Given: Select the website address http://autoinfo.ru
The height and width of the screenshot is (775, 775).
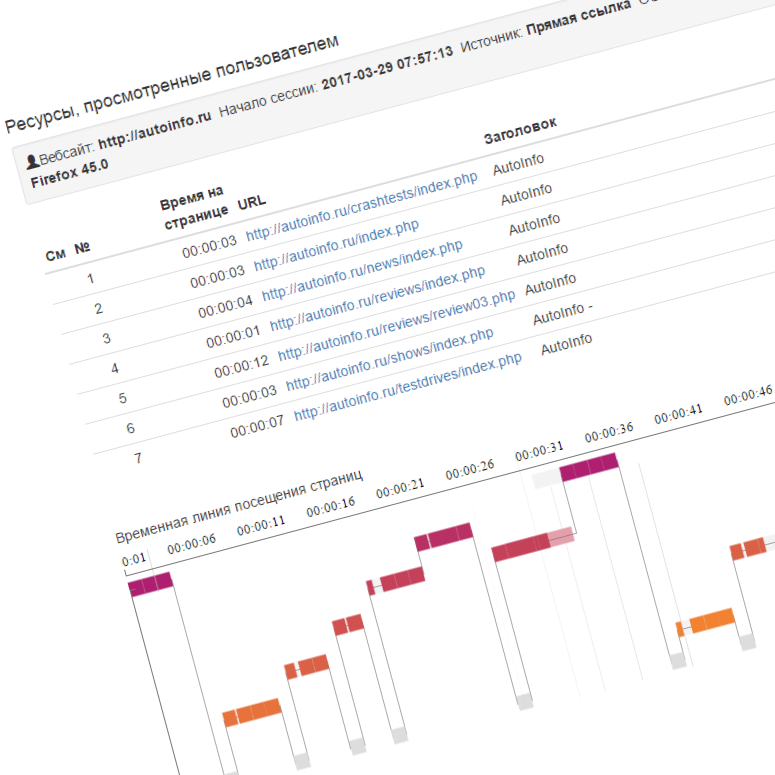Looking at the screenshot, I should (155, 129).
